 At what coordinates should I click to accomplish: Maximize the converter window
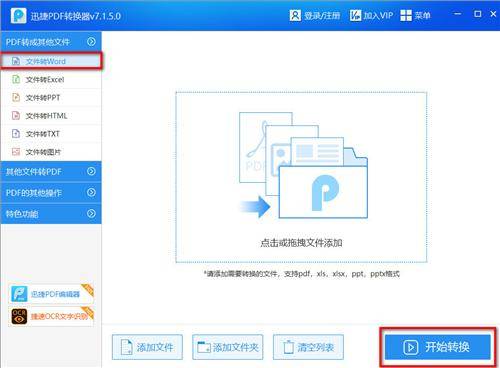click(478, 14)
